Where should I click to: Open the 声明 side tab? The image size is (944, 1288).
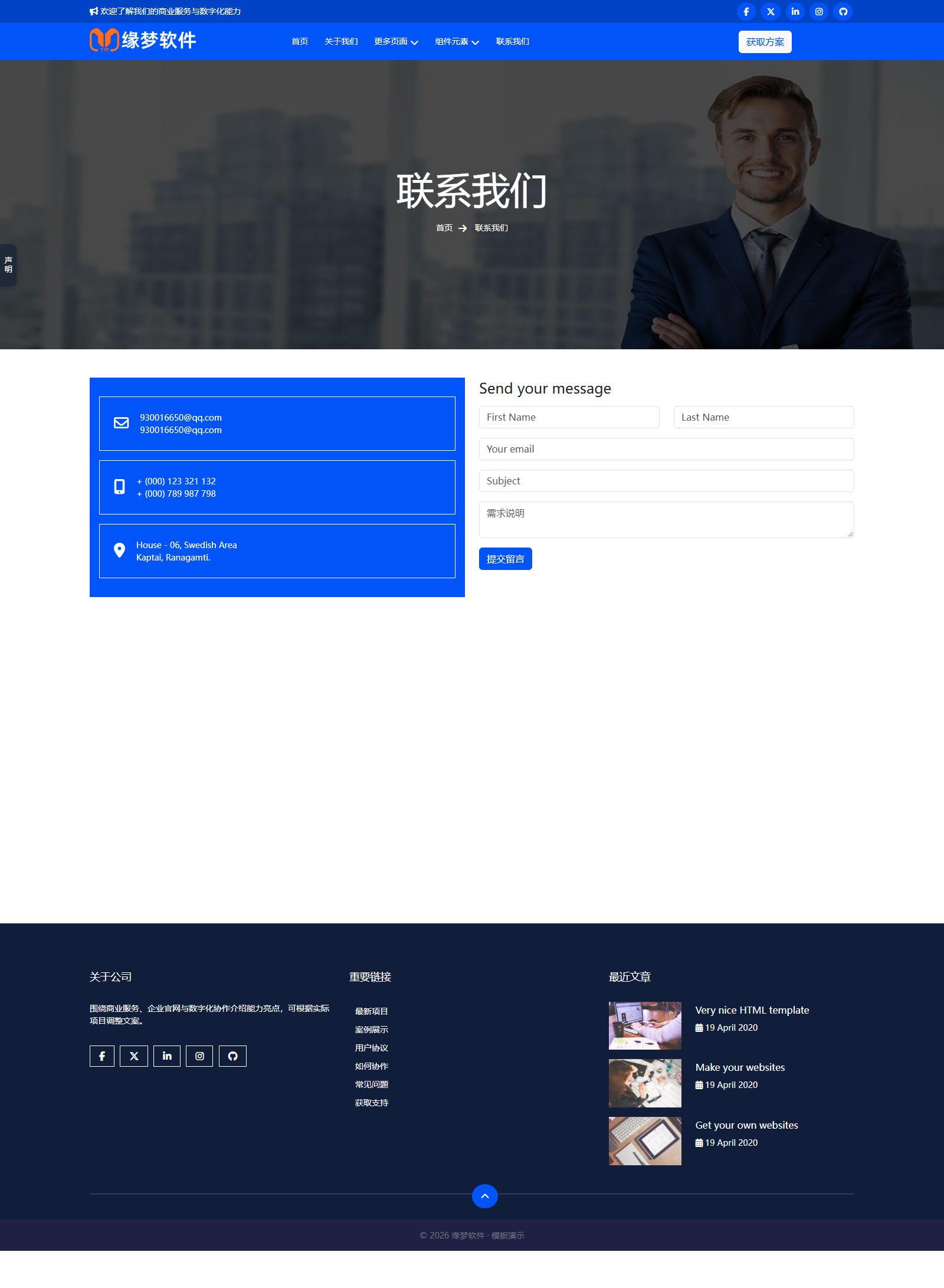click(x=8, y=265)
